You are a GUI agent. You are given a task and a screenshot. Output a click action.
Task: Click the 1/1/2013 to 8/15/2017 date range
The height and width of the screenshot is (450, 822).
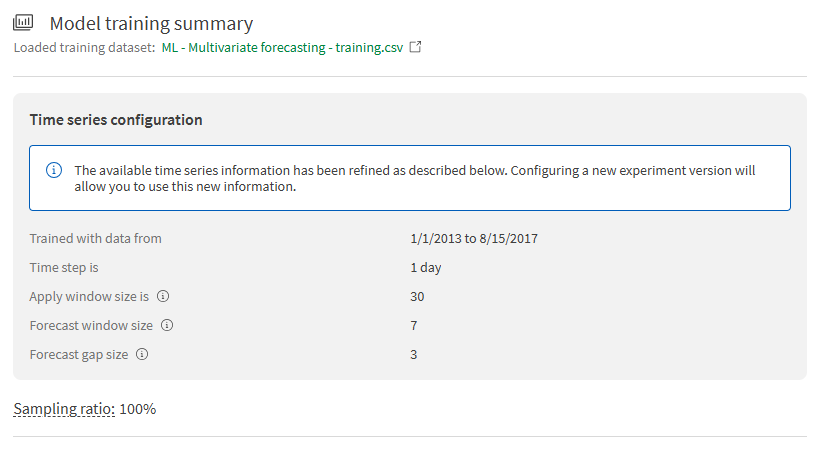click(468, 239)
